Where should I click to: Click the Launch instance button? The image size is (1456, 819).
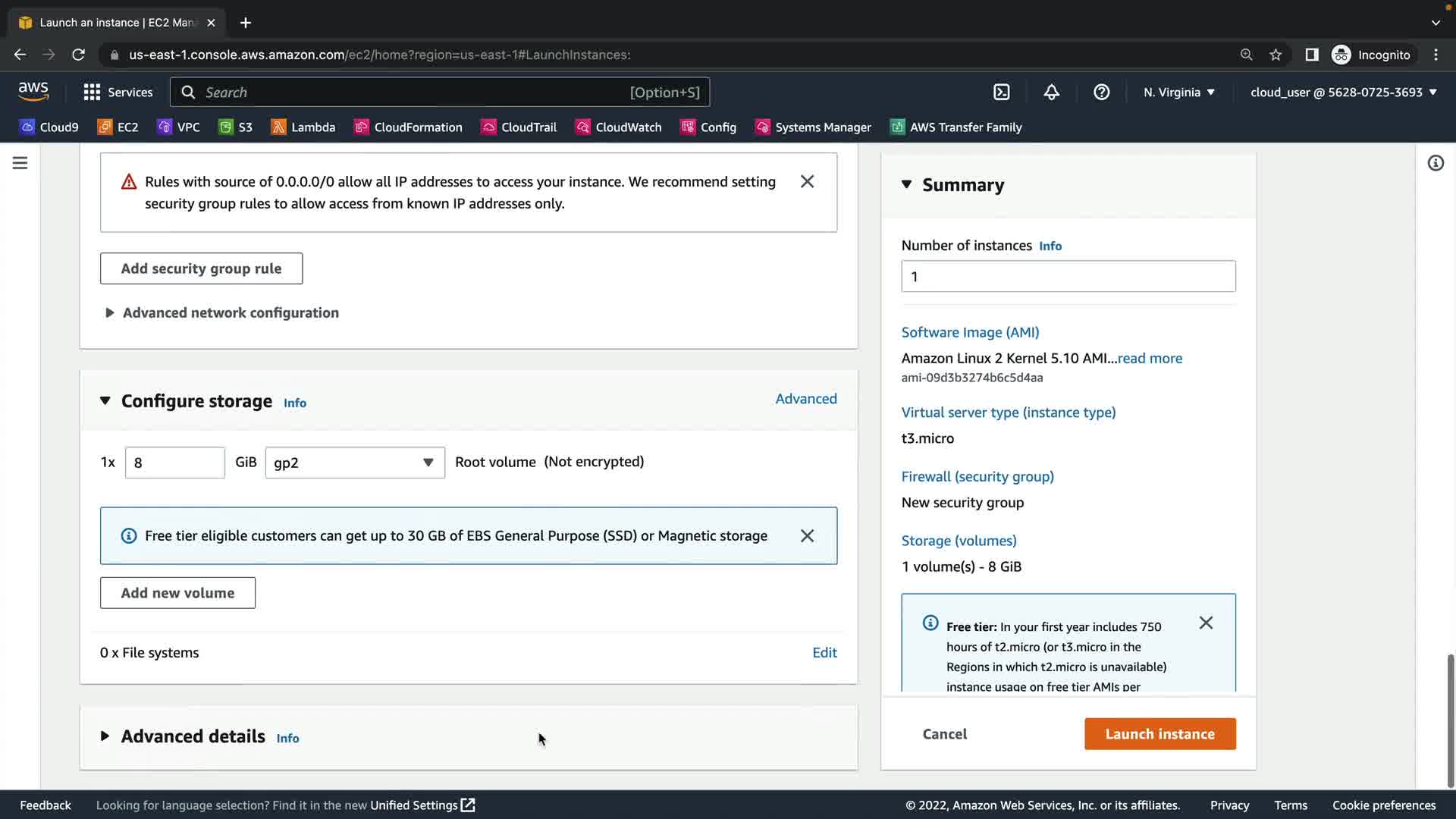(x=1159, y=734)
